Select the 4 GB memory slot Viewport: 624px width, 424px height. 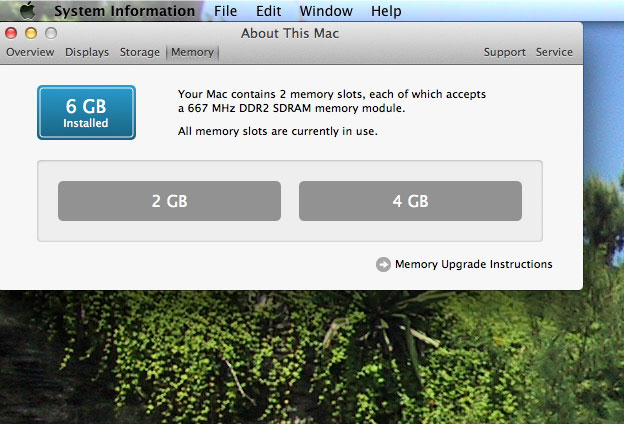pos(410,201)
